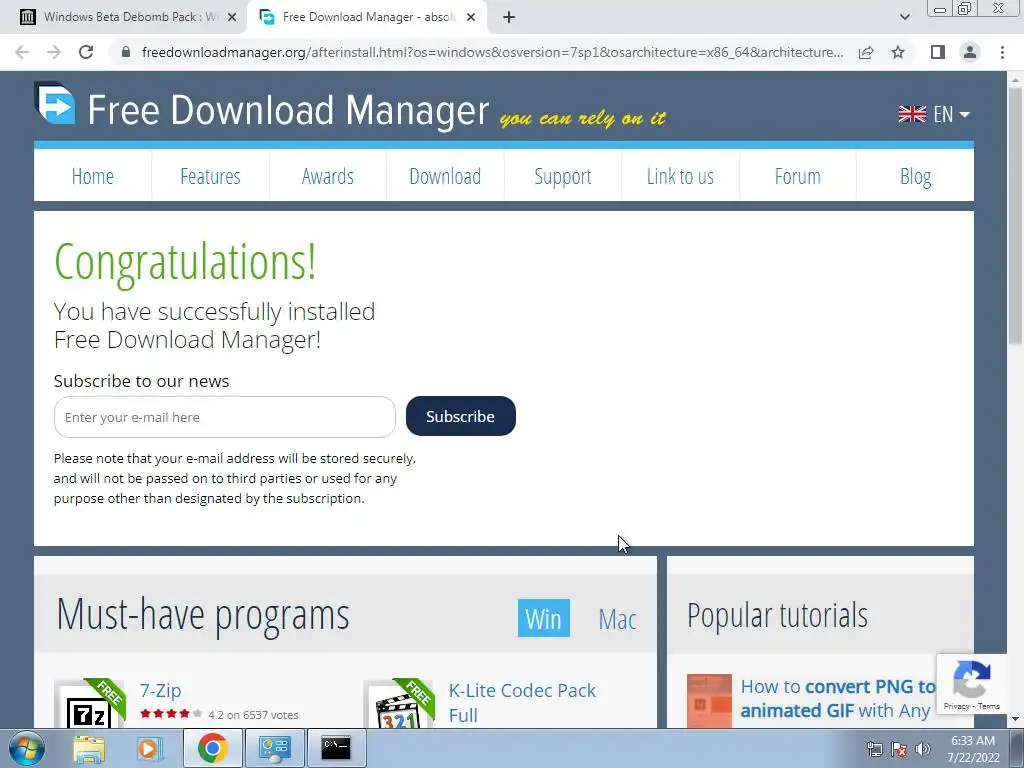
Task: Open the convert PNG to animated GIF tutorial
Action: [838, 699]
